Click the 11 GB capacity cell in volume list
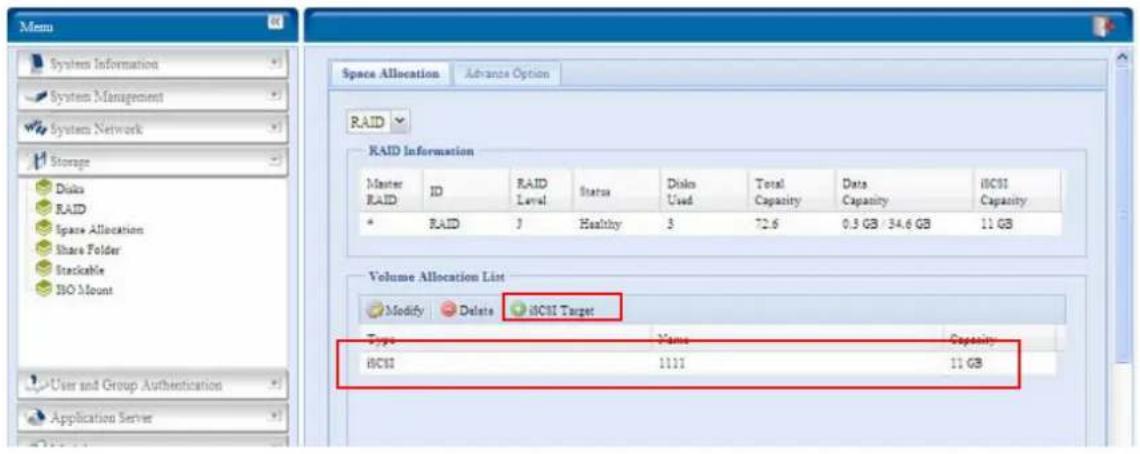The image size is (1140, 454). pyautogui.click(x=968, y=364)
